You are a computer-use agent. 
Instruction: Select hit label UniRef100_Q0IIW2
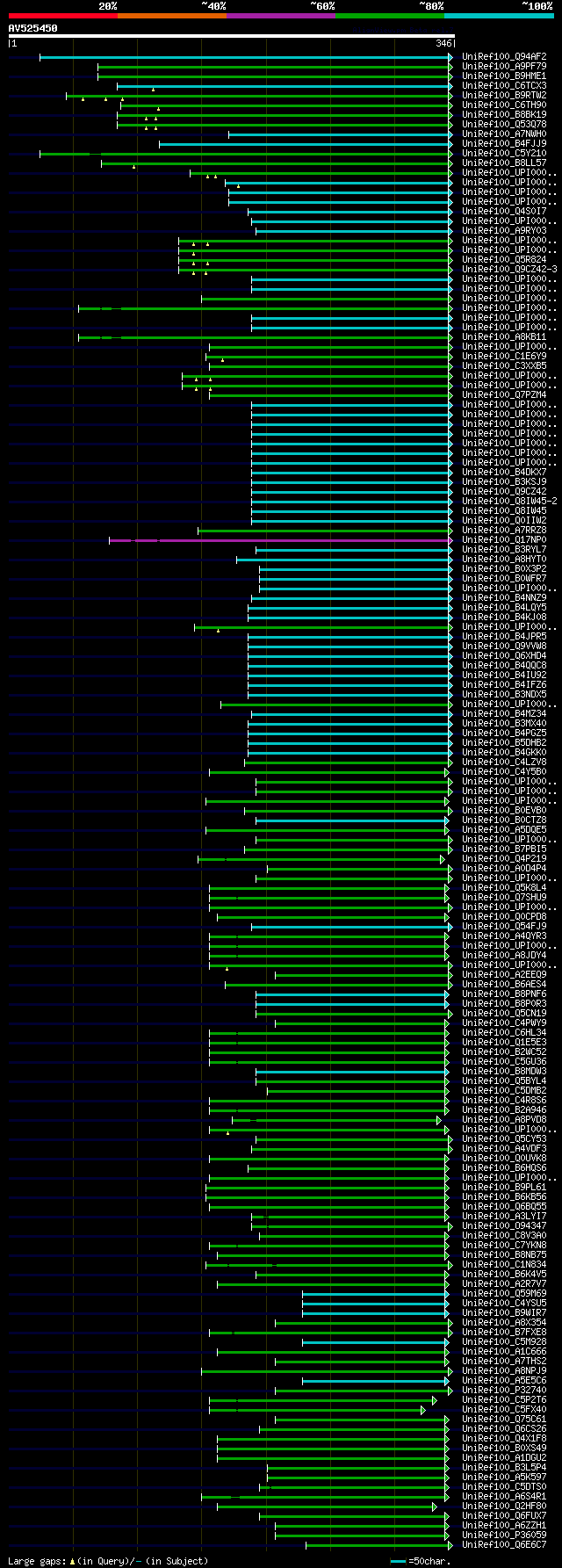pyautogui.click(x=504, y=521)
